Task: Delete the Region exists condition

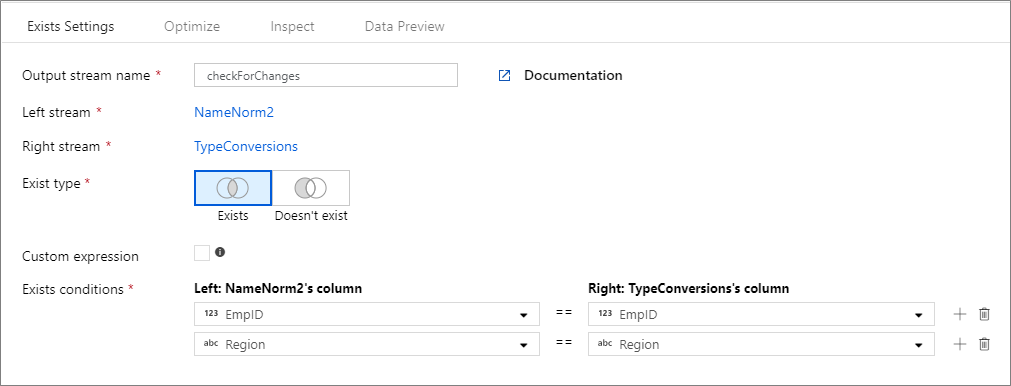Action: [984, 344]
